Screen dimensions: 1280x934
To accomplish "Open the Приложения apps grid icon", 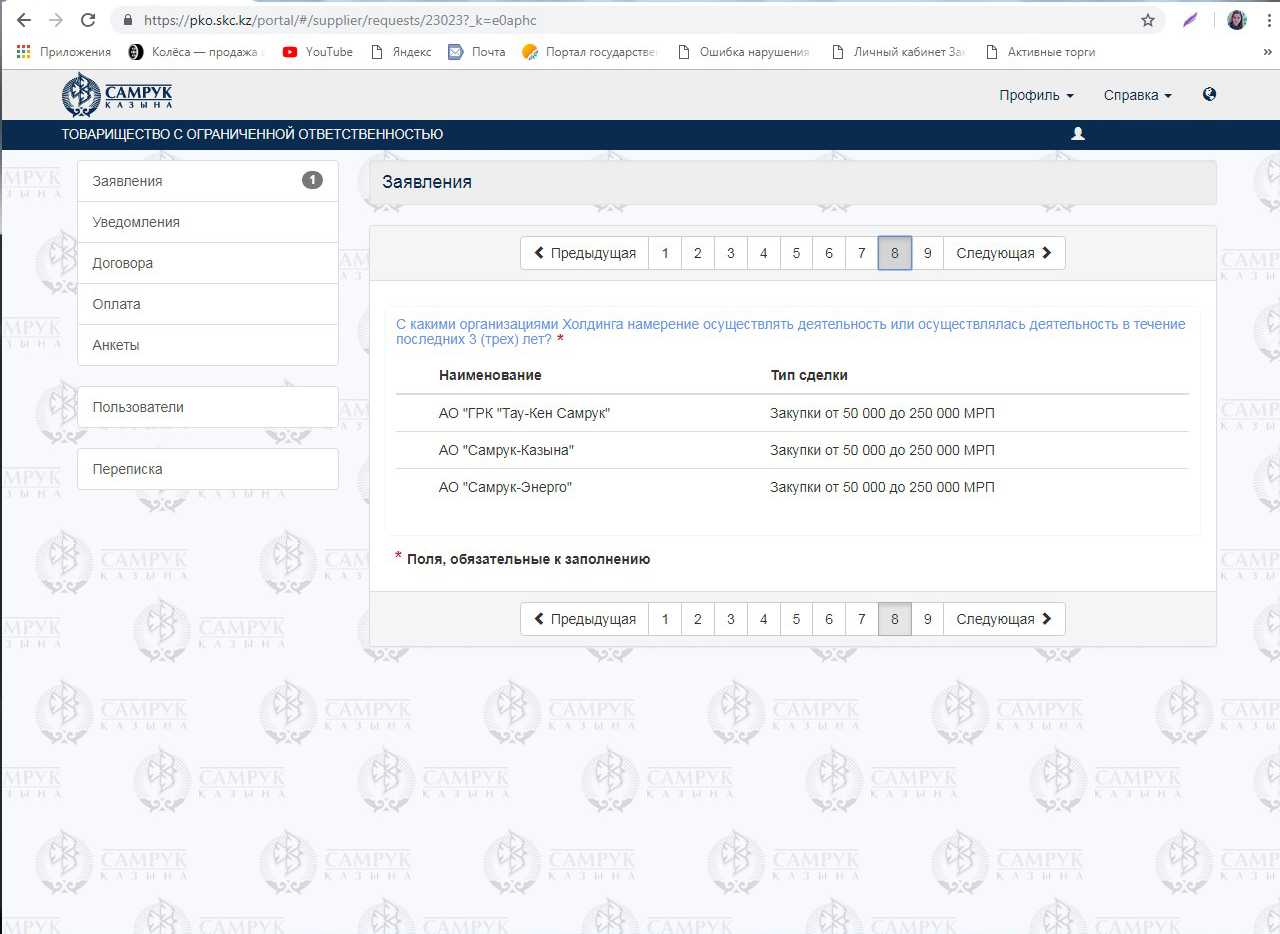I will coord(24,52).
